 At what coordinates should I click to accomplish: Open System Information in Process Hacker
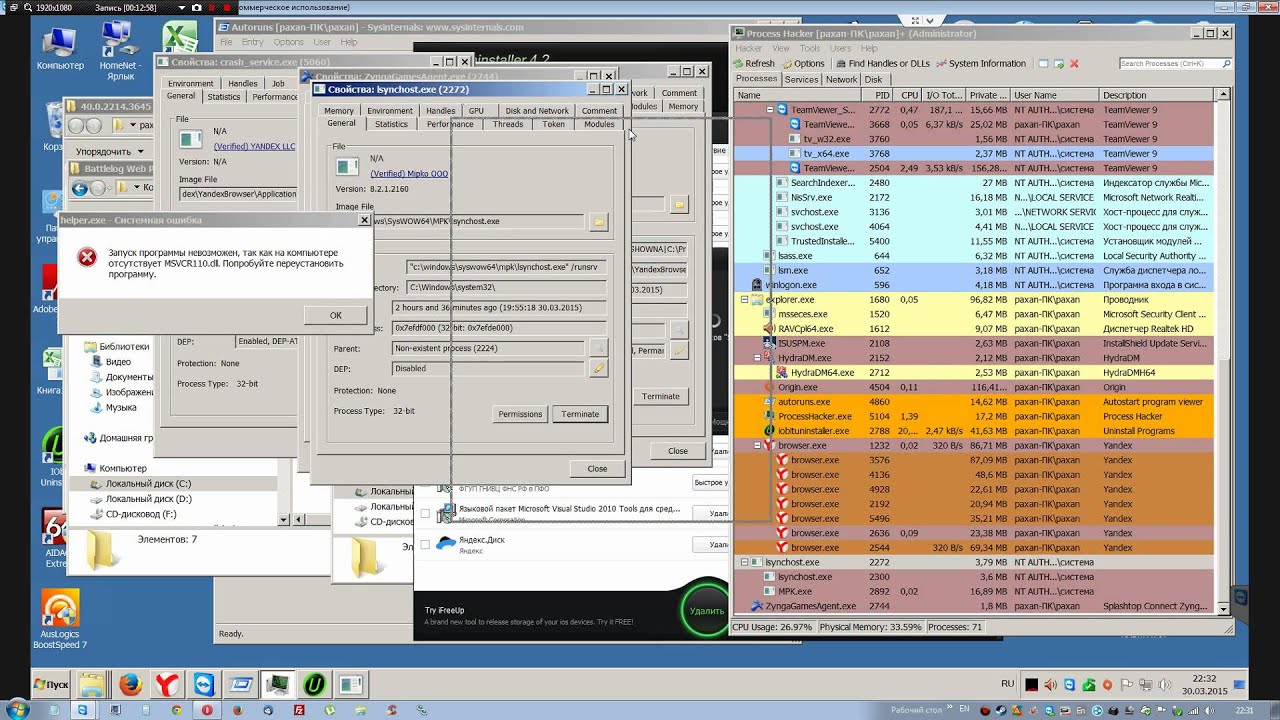click(980, 63)
